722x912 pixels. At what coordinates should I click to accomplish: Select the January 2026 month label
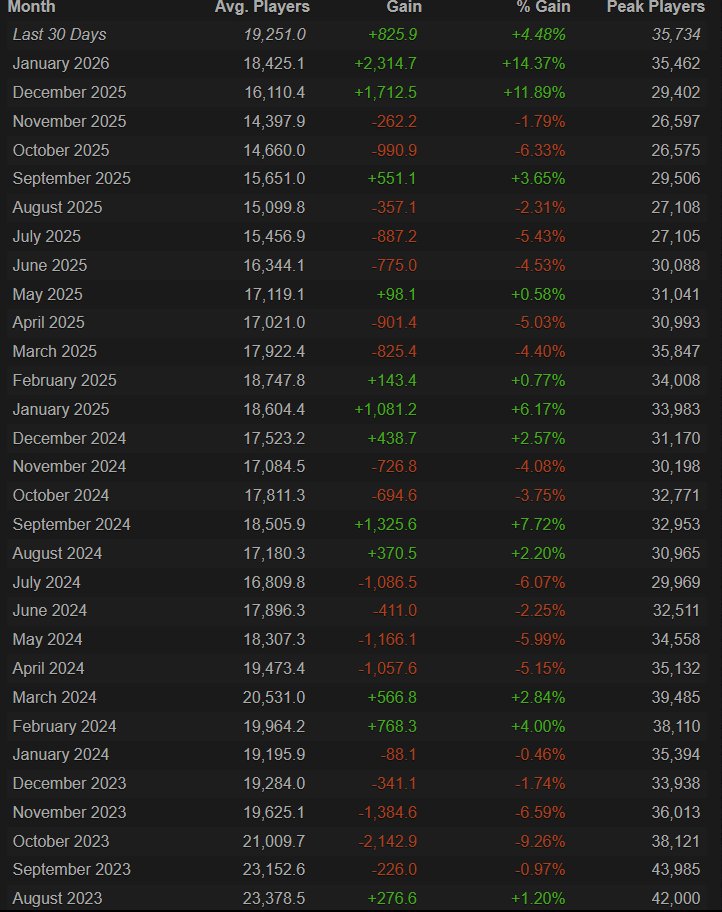click(61, 63)
